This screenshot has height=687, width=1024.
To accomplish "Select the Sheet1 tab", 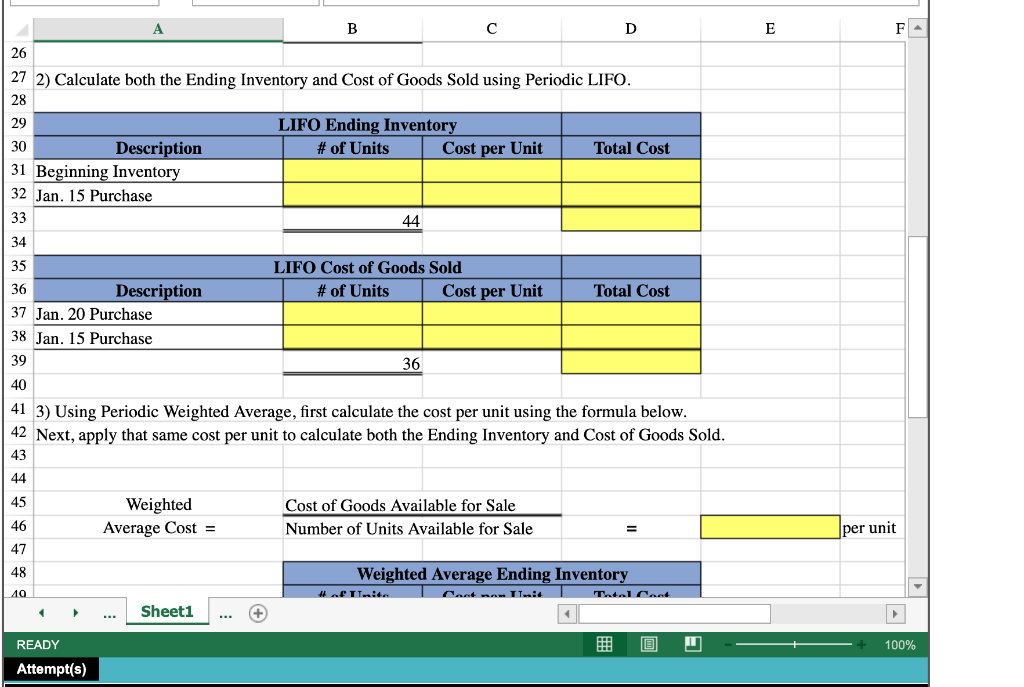I will [167, 612].
